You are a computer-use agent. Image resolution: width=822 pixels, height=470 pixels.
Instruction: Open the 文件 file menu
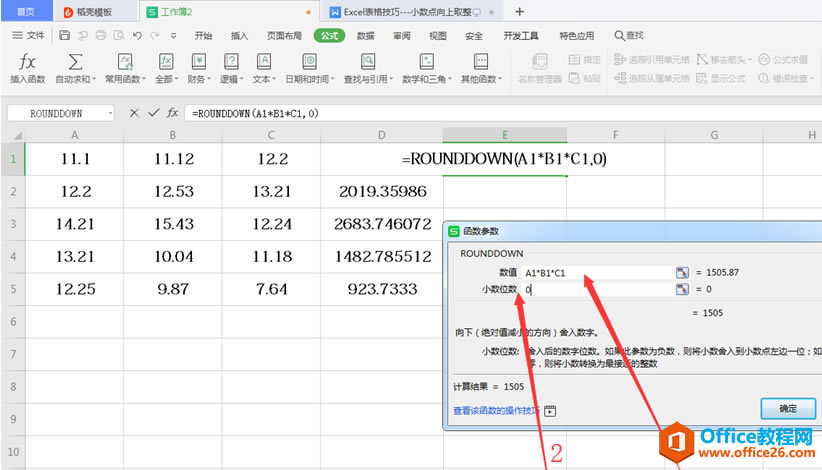[29, 35]
